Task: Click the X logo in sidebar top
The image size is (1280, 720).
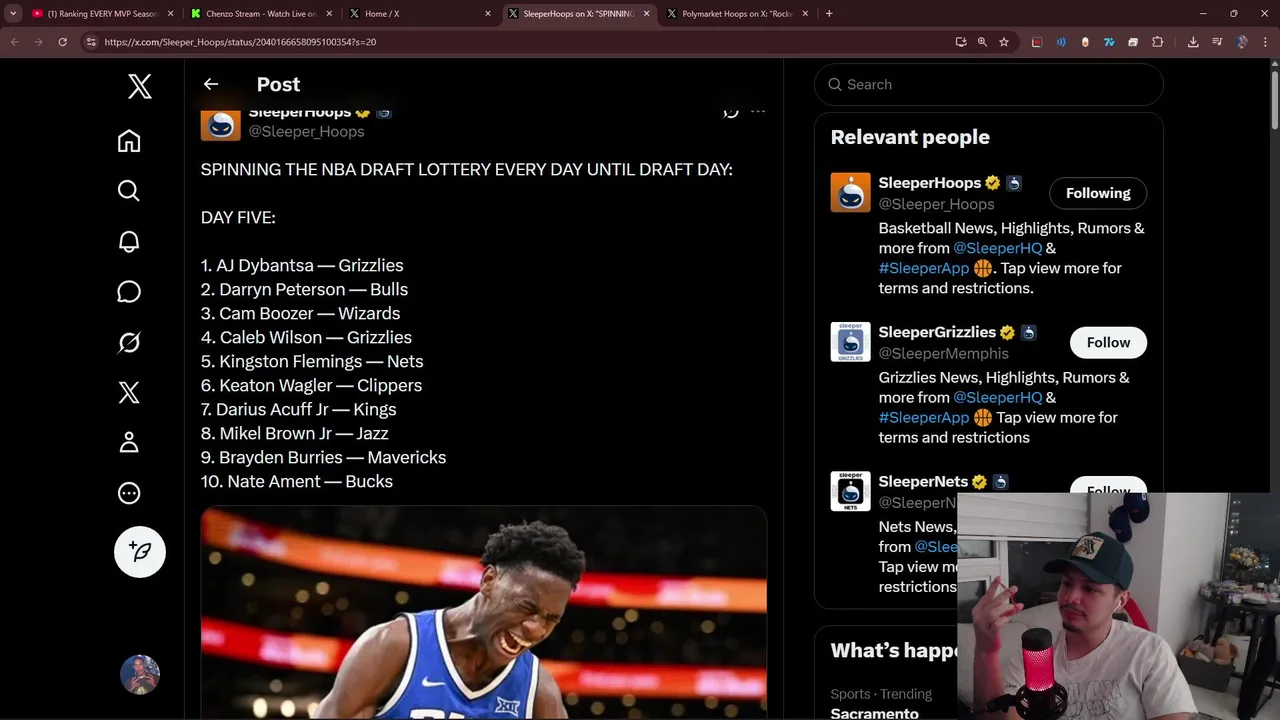Action: click(140, 87)
